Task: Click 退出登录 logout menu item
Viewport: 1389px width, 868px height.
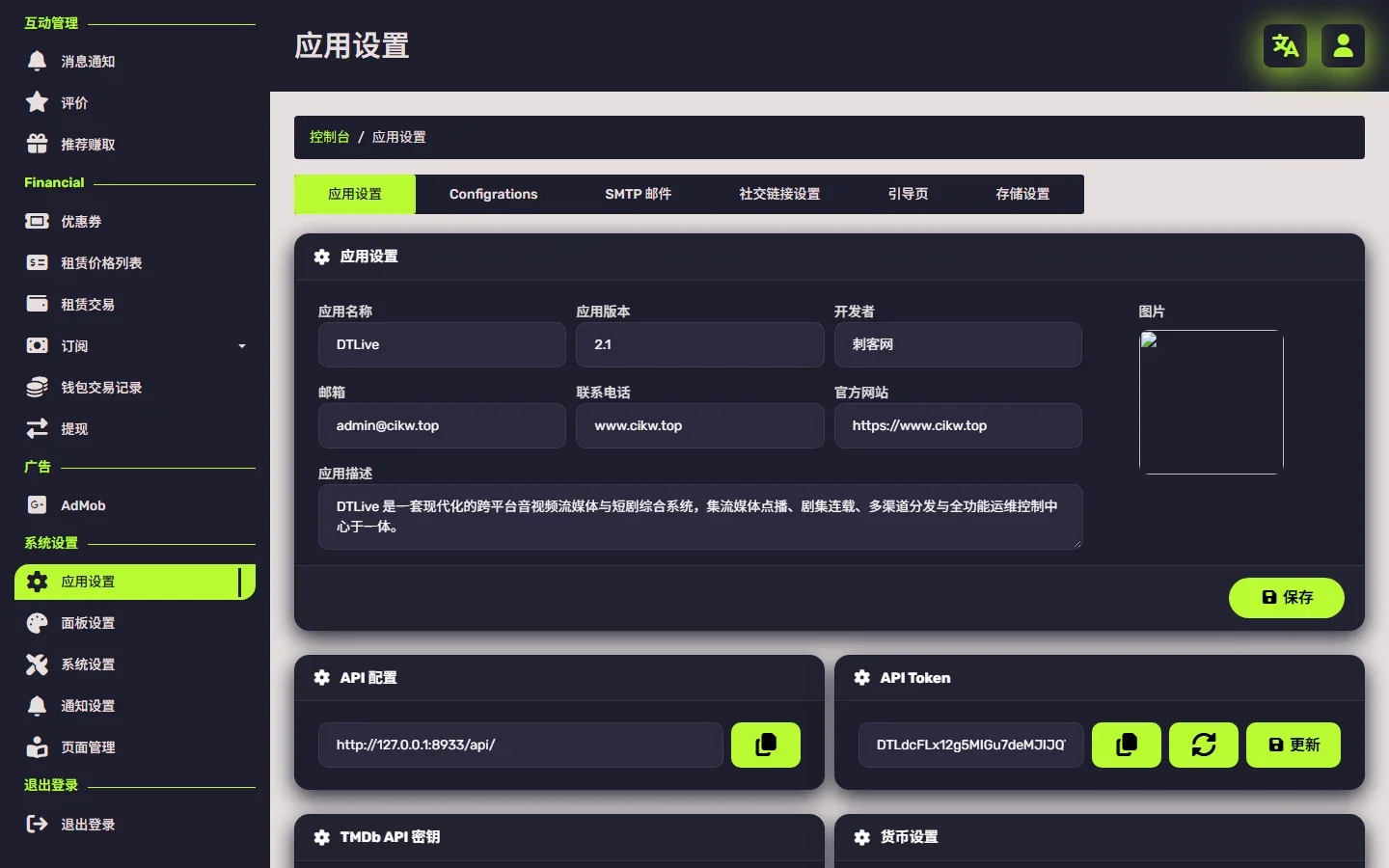Action: click(x=135, y=824)
